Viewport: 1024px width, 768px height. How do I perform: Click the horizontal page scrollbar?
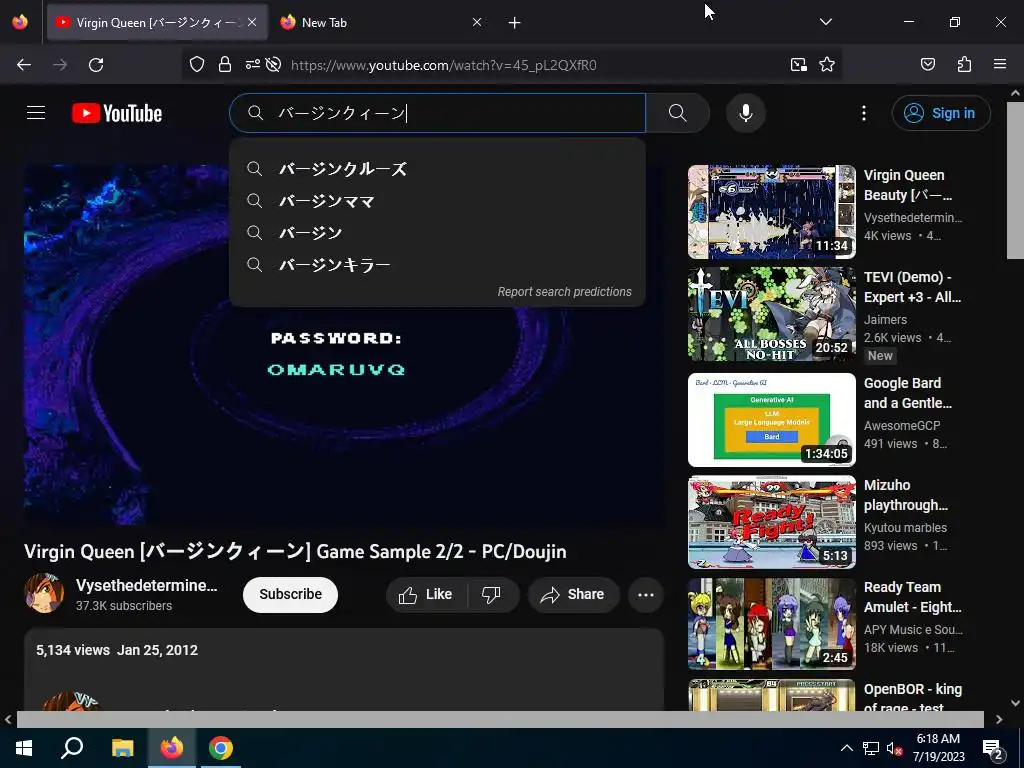point(500,719)
